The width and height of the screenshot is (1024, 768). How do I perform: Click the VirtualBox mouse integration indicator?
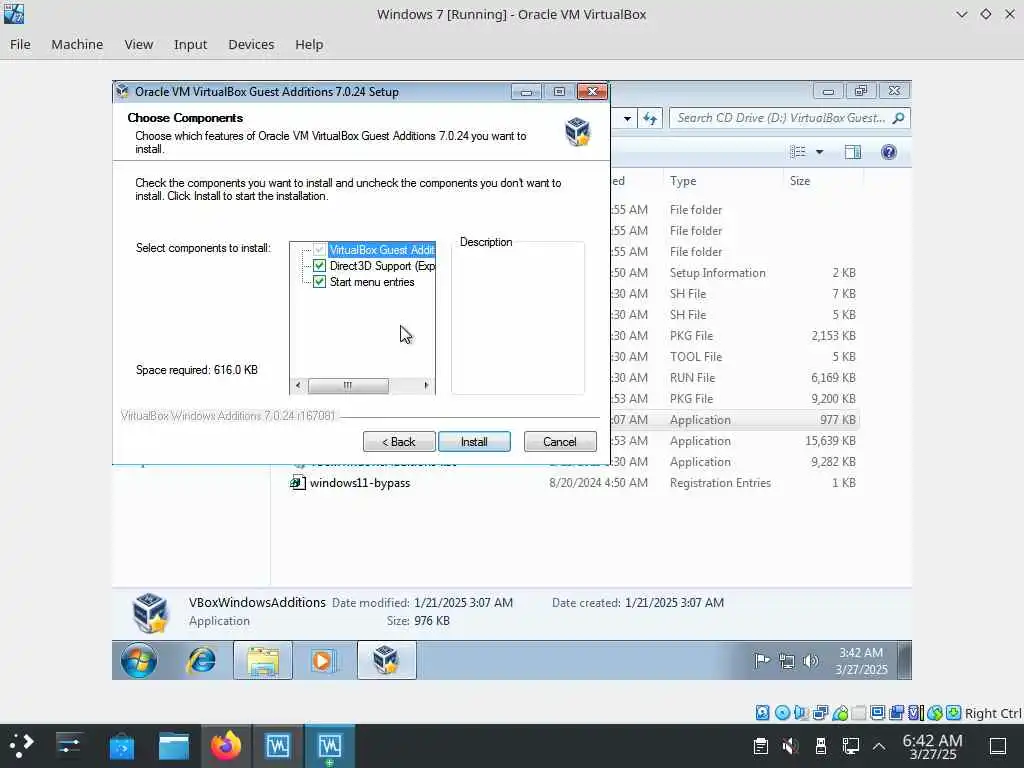[x=935, y=712]
